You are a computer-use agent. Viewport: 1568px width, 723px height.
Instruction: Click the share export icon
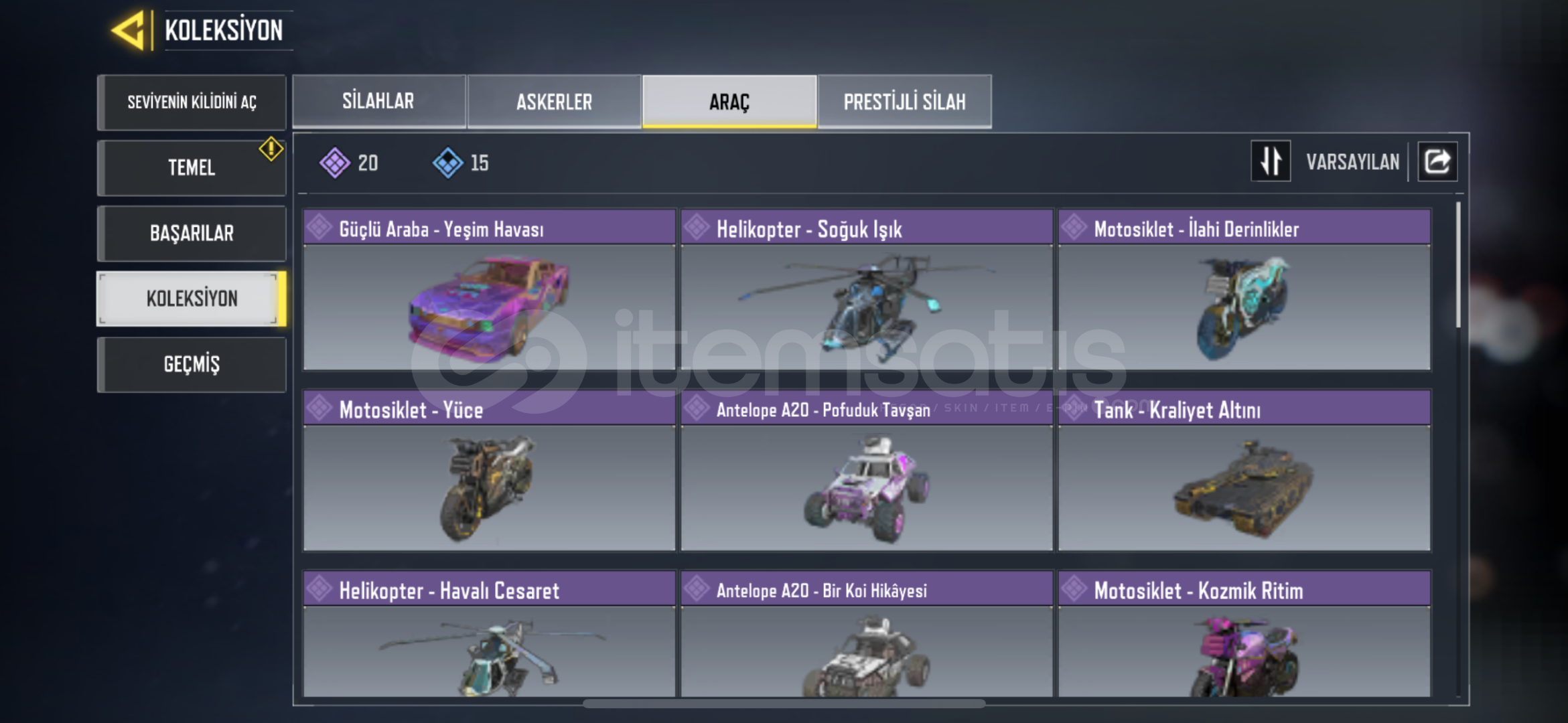click(x=1437, y=161)
